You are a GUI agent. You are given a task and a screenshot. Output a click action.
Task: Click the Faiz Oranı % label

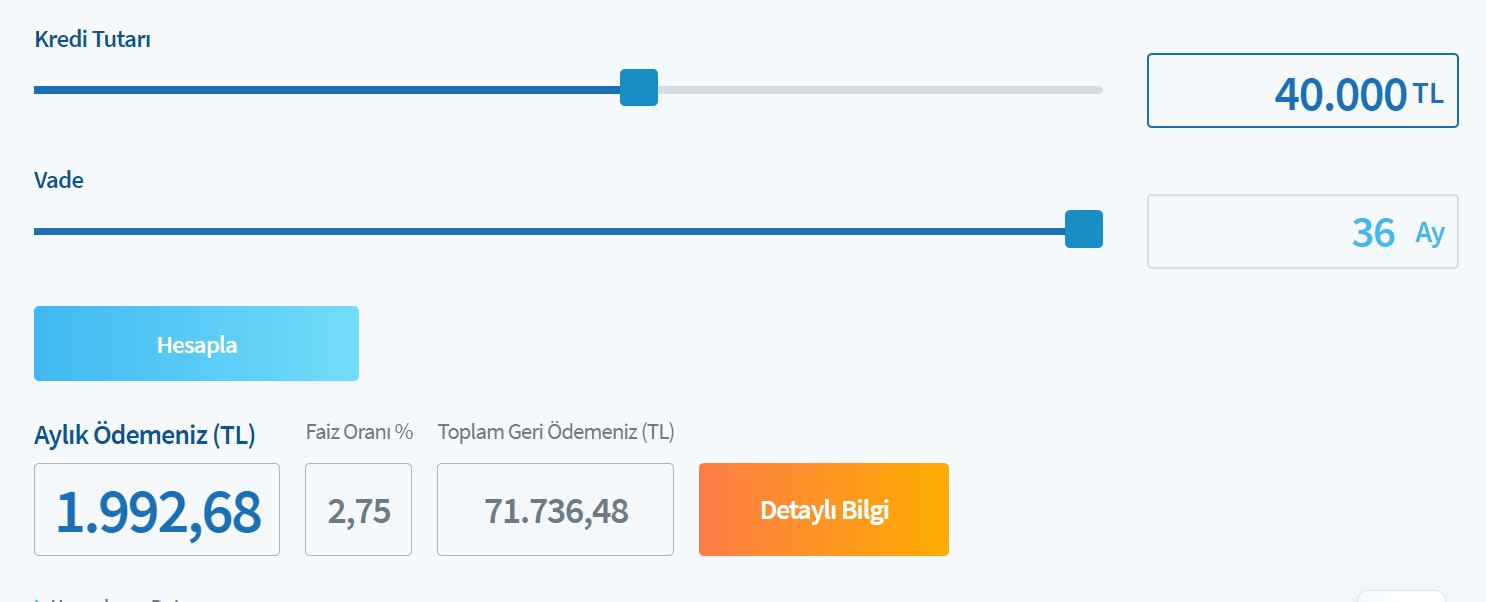point(359,432)
